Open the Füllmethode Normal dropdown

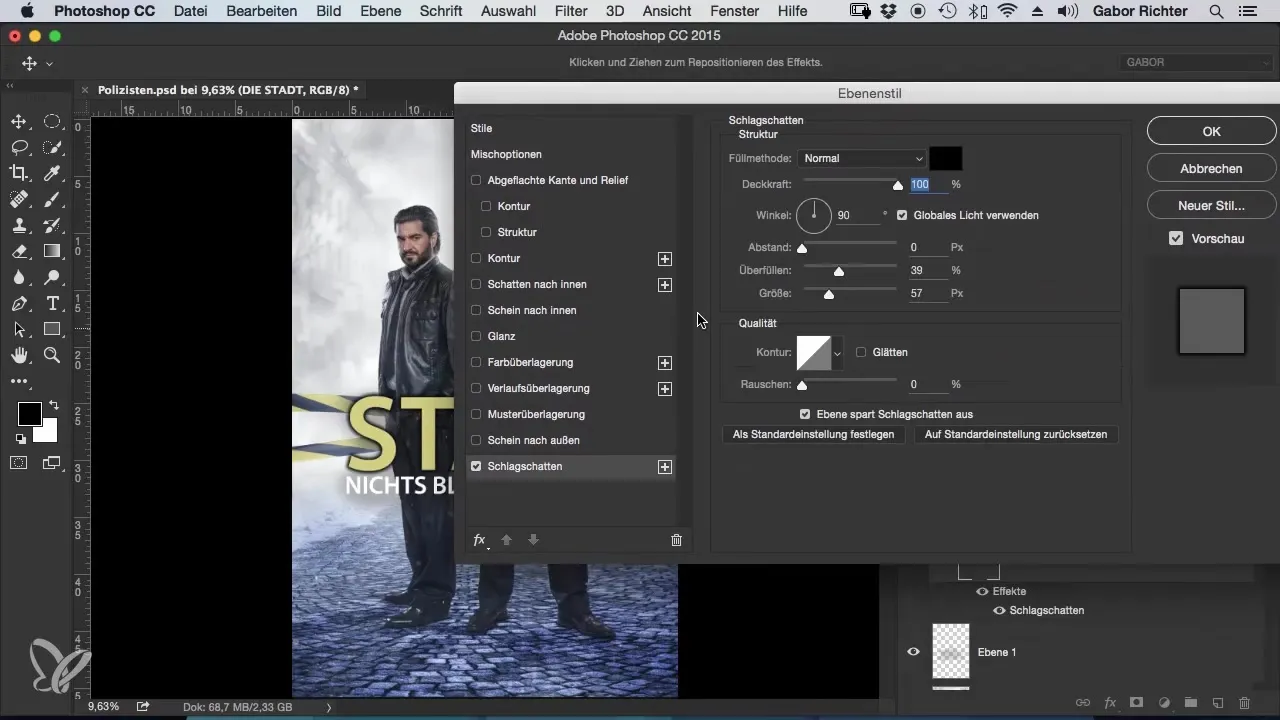[x=862, y=158]
